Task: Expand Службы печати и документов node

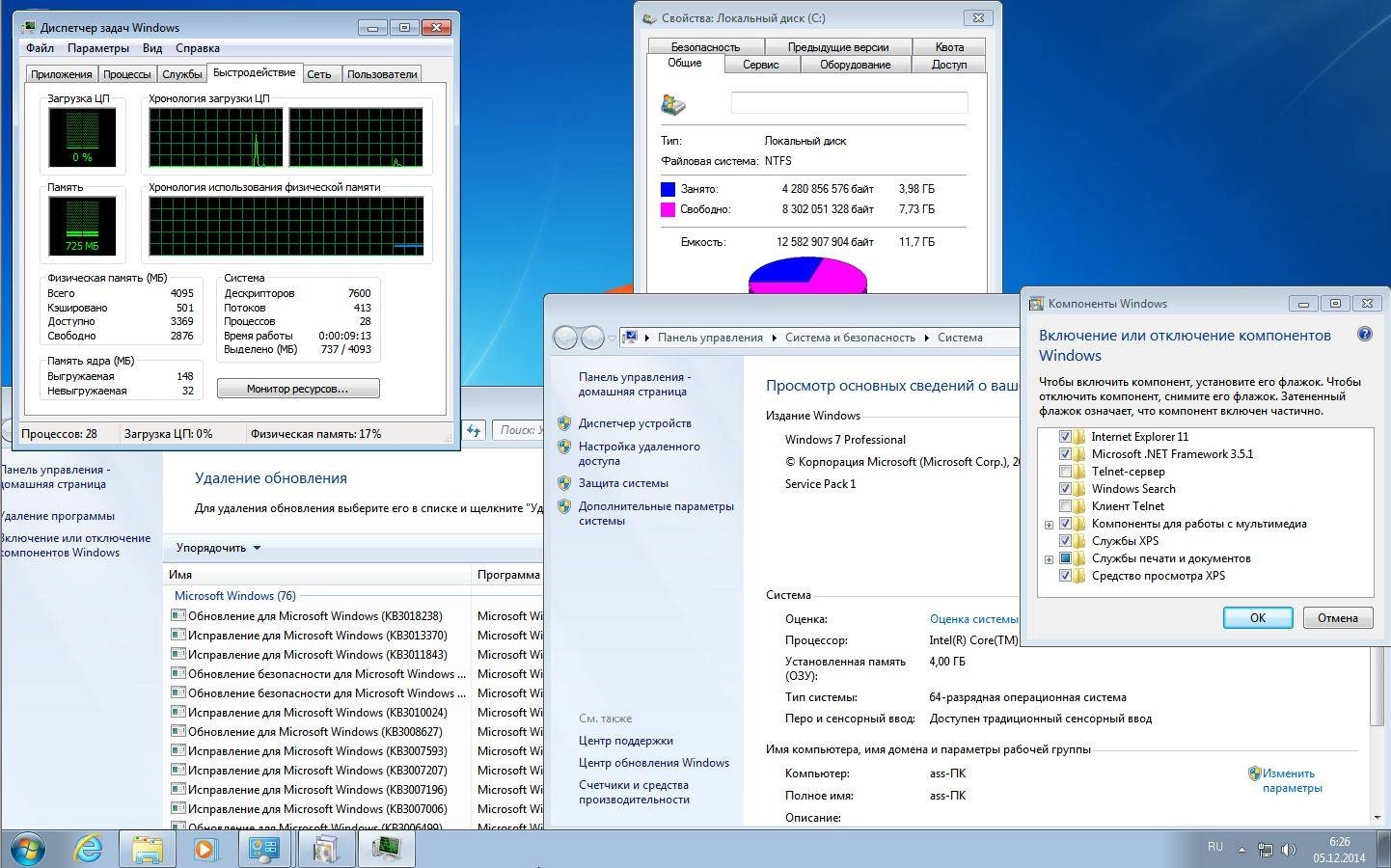Action: click(x=1049, y=559)
